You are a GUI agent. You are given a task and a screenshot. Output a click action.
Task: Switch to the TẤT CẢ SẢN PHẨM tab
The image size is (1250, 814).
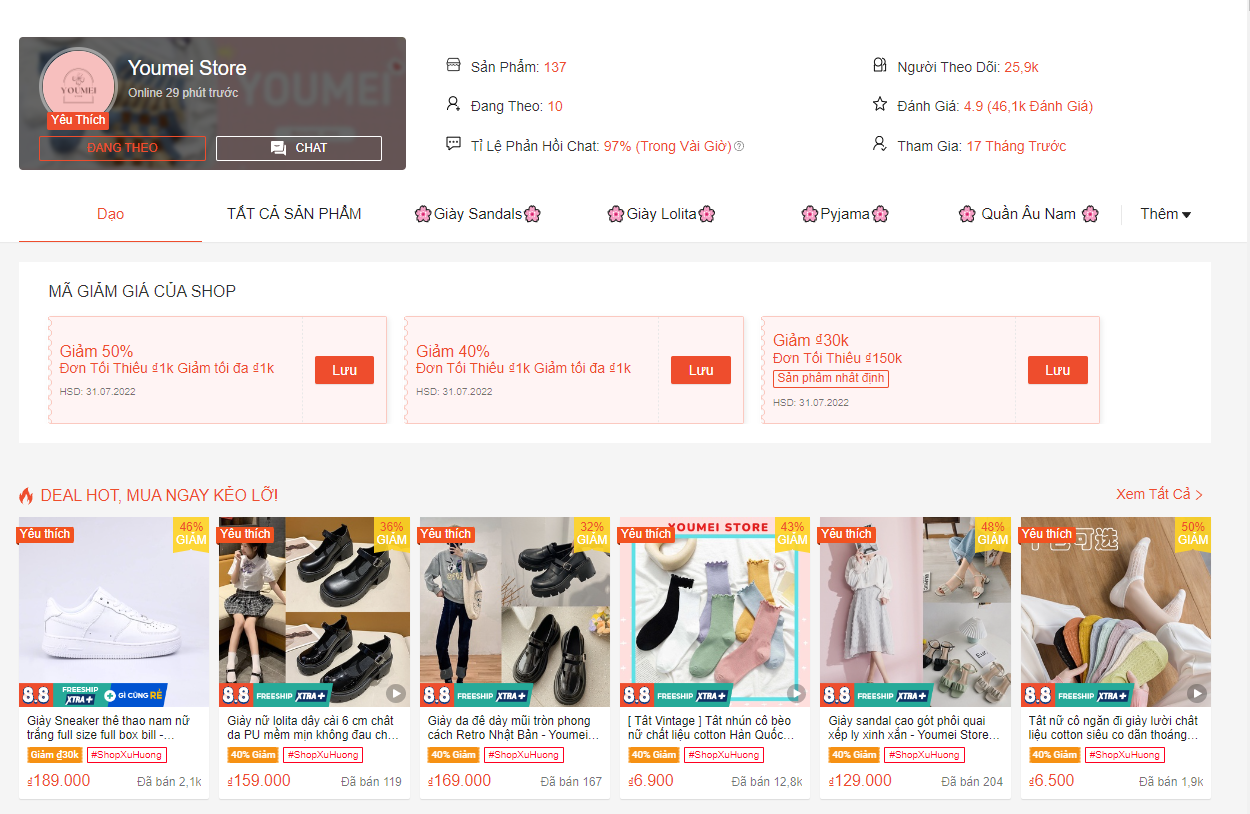293,214
